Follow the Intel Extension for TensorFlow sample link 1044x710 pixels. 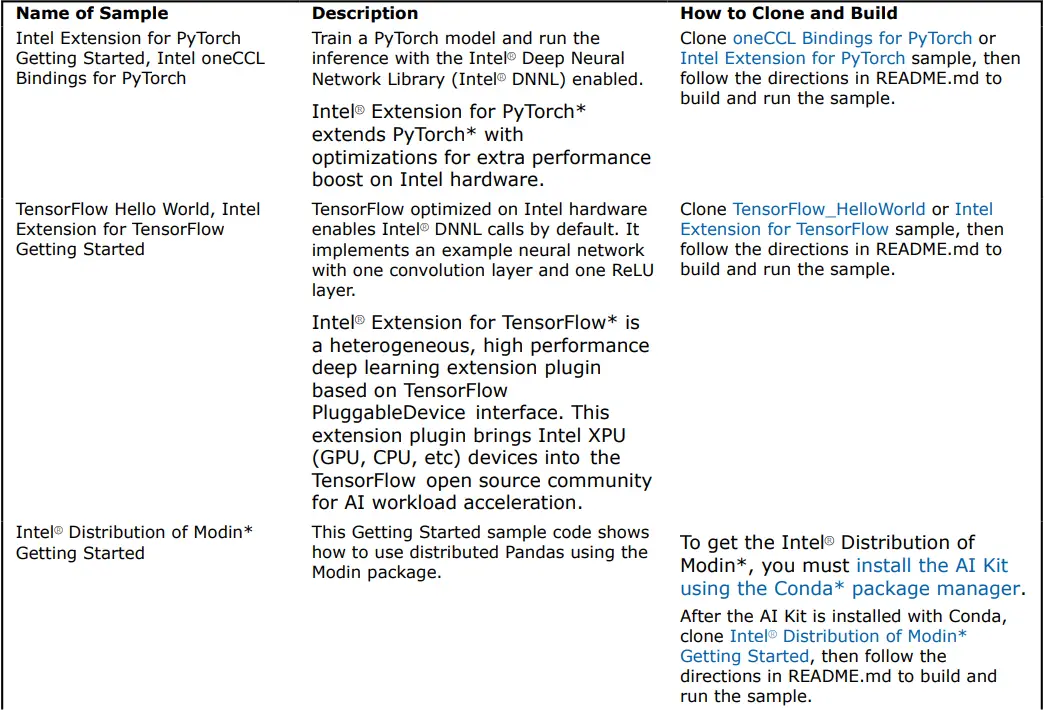(x=784, y=229)
